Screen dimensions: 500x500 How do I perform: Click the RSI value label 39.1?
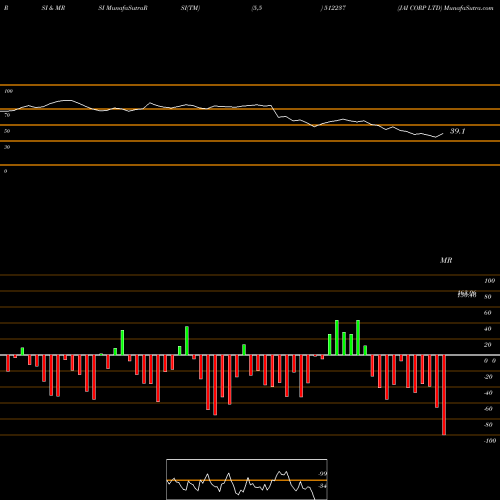coord(457,131)
